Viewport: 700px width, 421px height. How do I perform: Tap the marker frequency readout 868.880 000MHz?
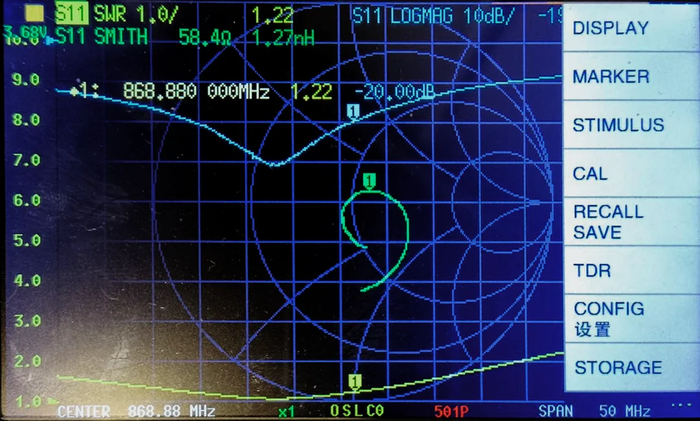click(x=196, y=92)
